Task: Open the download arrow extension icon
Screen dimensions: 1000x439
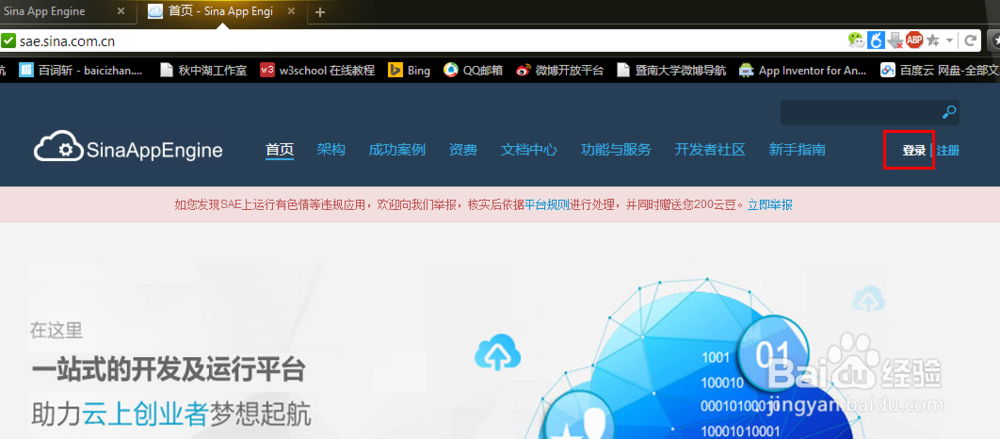Action: 895,40
